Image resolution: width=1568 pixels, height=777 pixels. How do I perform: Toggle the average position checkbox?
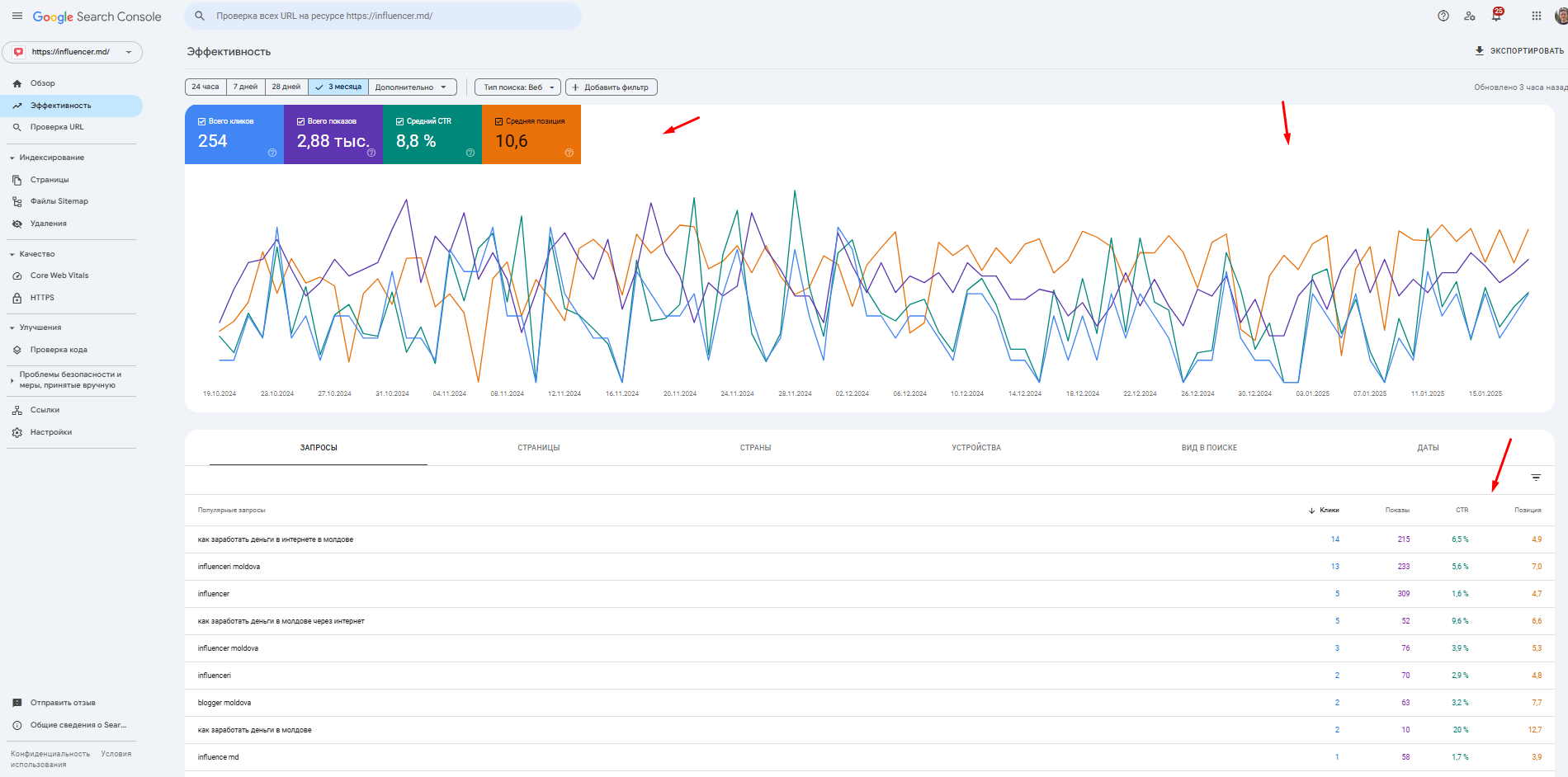pyautogui.click(x=499, y=121)
